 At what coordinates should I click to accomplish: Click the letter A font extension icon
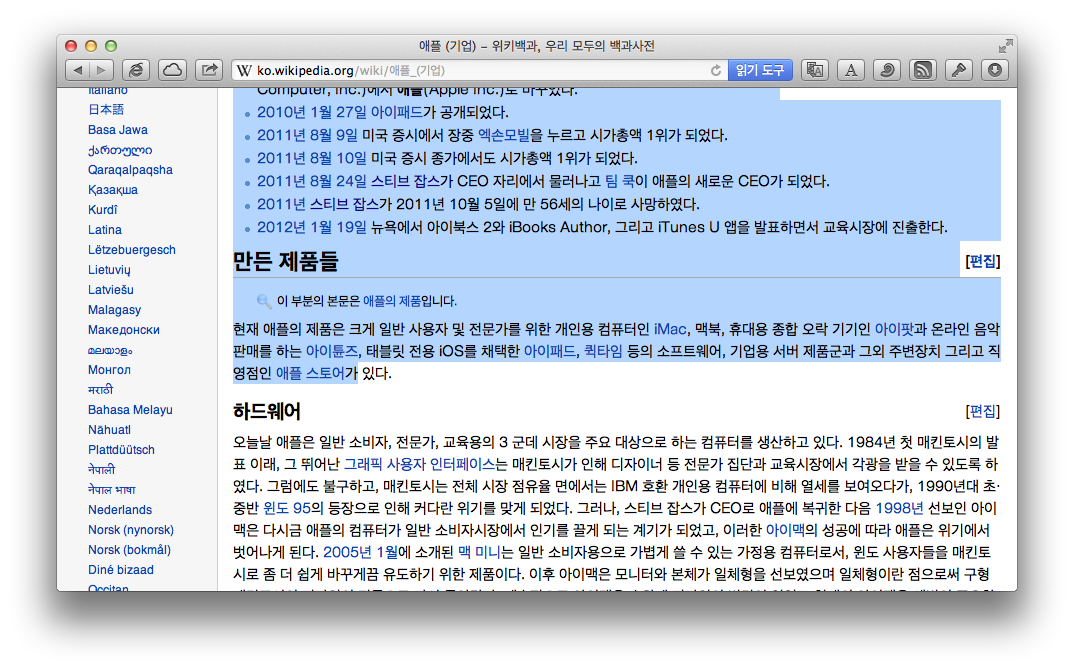click(851, 70)
